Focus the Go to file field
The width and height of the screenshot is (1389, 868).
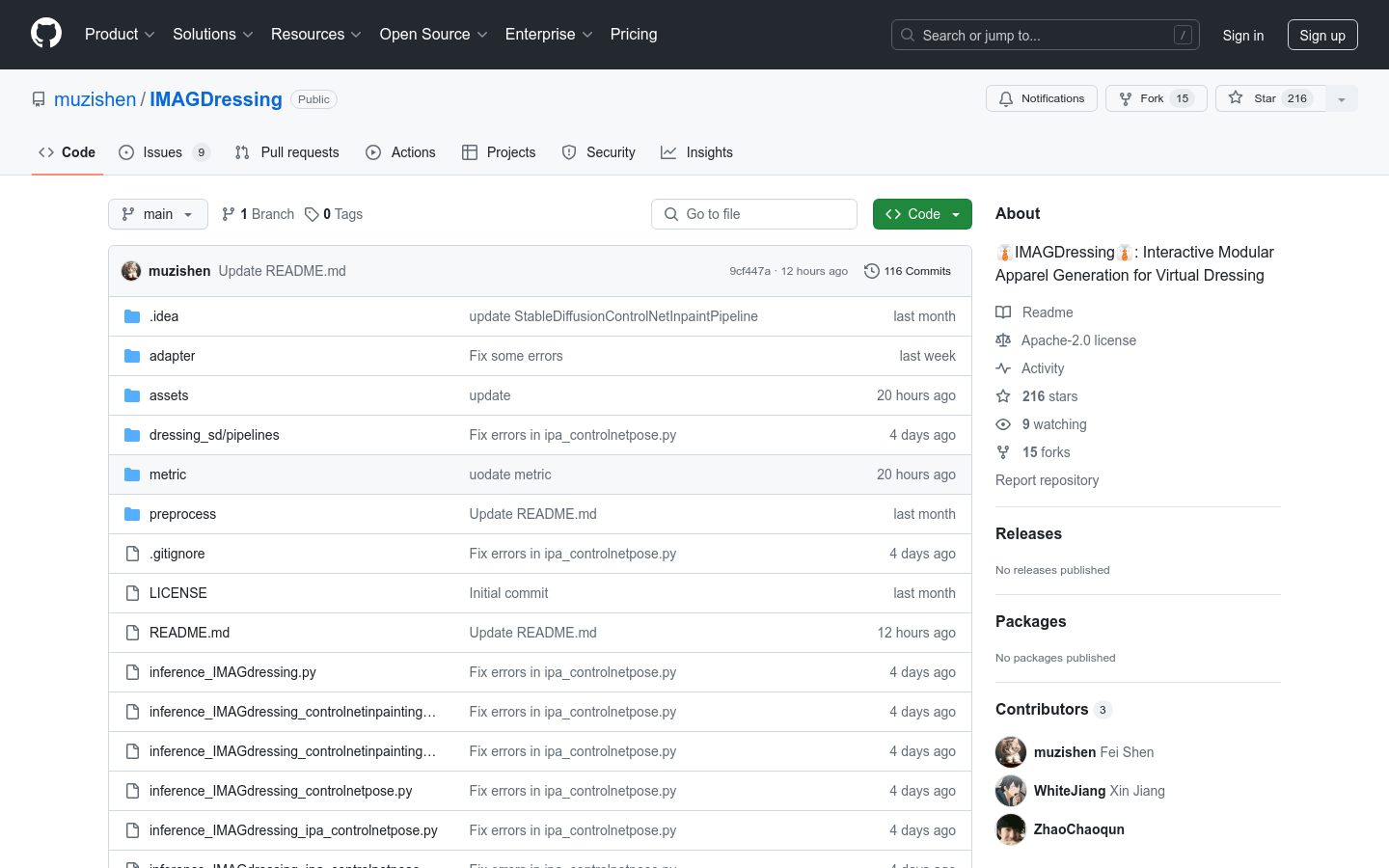pos(754,214)
